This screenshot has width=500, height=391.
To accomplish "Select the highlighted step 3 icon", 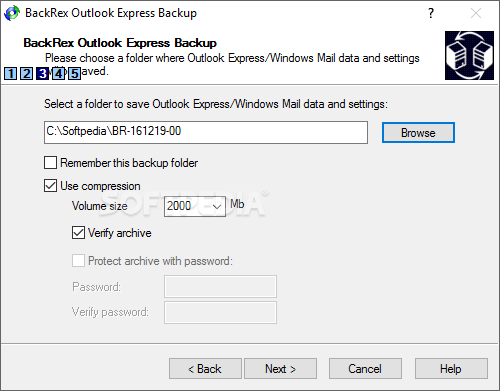I will click(x=42, y=73).
